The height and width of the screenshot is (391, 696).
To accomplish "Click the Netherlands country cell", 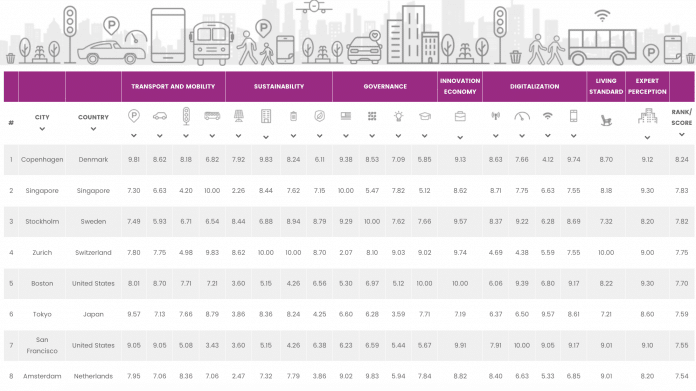I will click(x=93, y=376).
